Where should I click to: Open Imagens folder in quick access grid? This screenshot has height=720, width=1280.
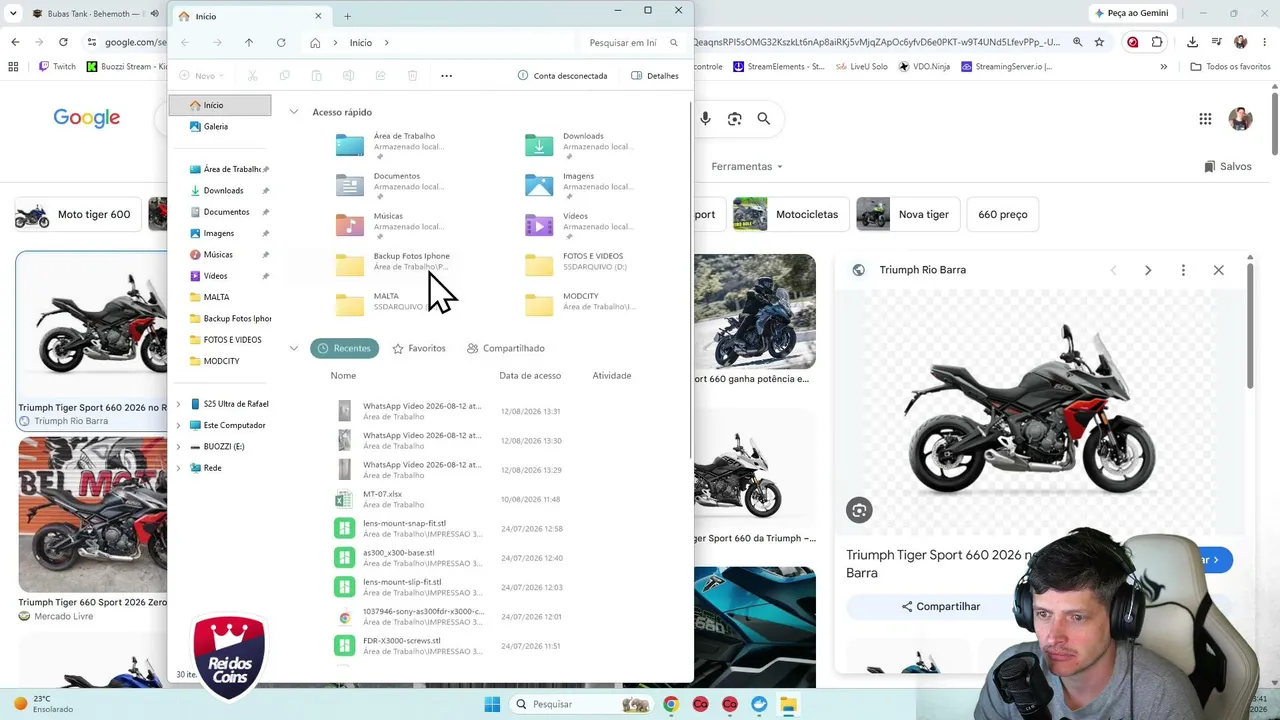click(582, 186)
